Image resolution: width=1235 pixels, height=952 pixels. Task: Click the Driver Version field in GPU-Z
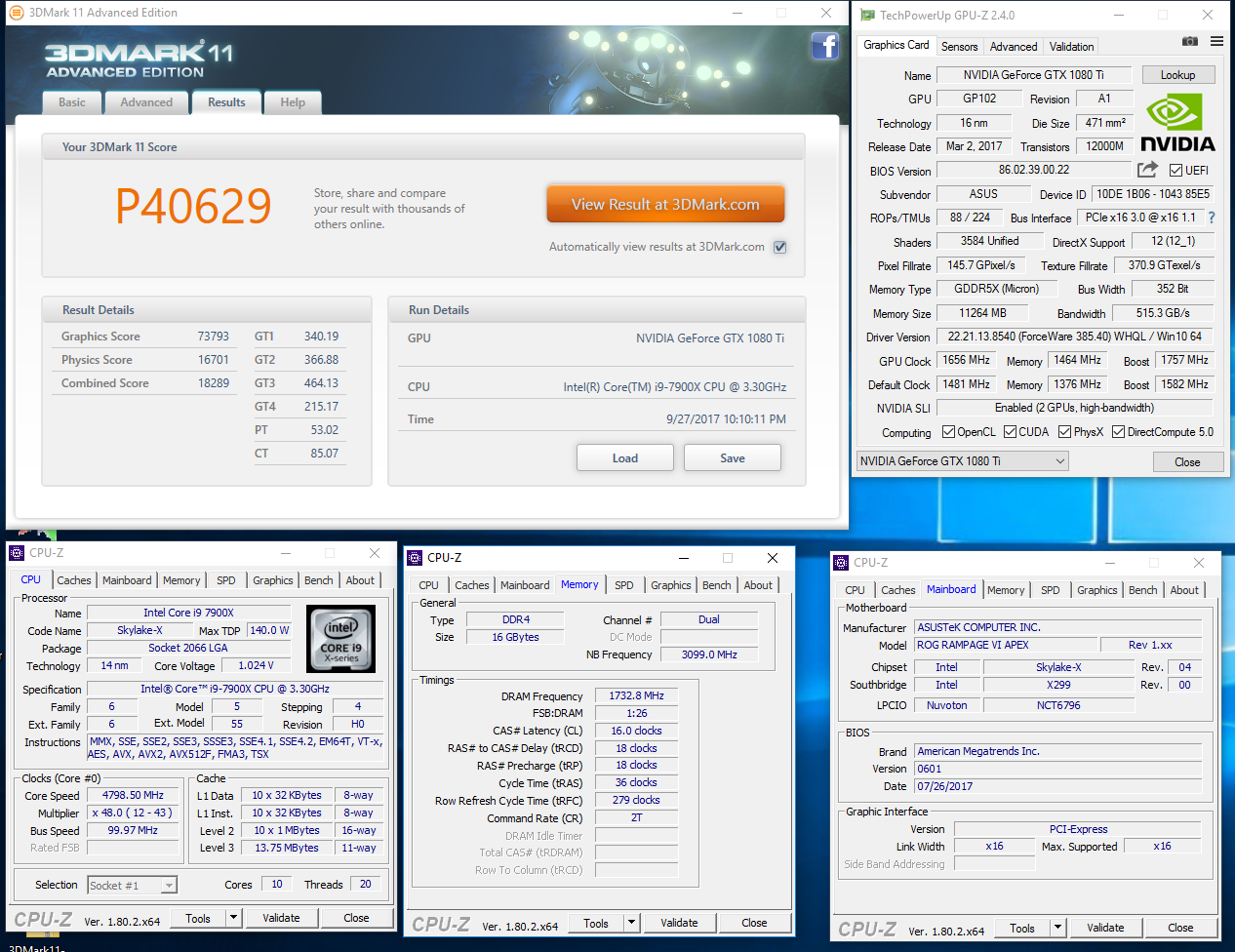point(1076,337)
